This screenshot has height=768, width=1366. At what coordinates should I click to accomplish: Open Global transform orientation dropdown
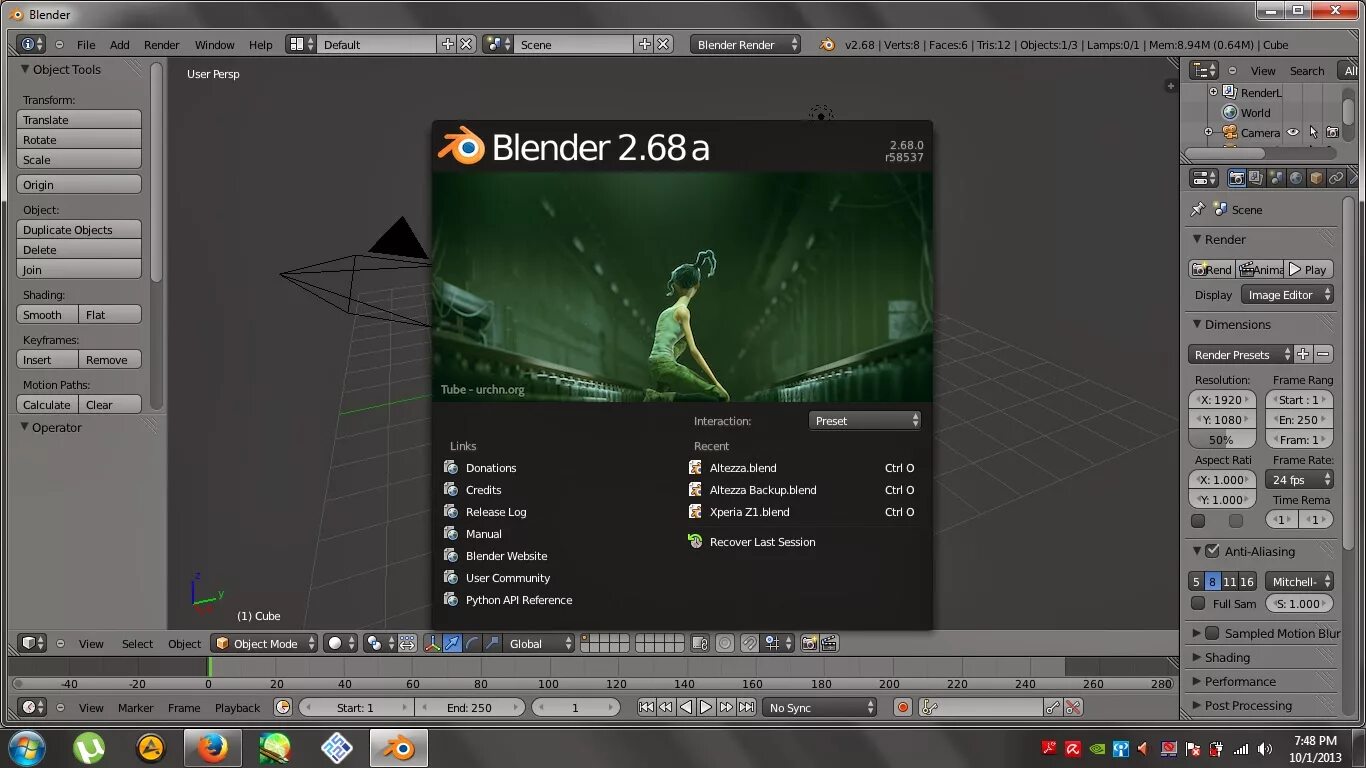pos(541,643)
